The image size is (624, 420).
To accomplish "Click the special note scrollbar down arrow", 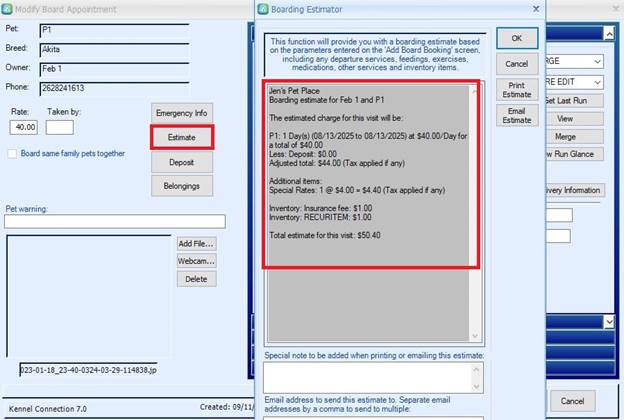I will coord(476,387).
